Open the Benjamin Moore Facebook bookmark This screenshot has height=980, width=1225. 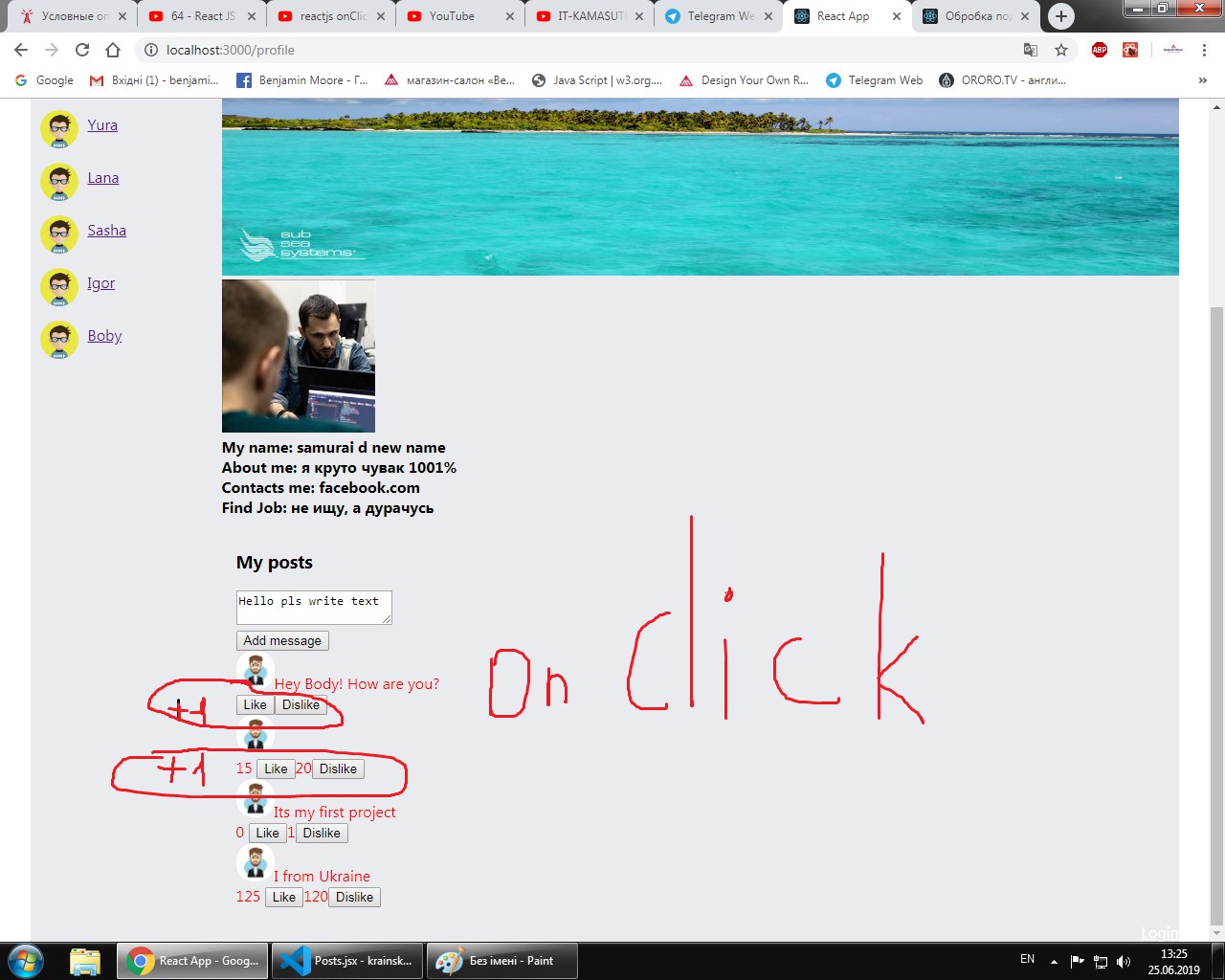click(x=301, y=80)
